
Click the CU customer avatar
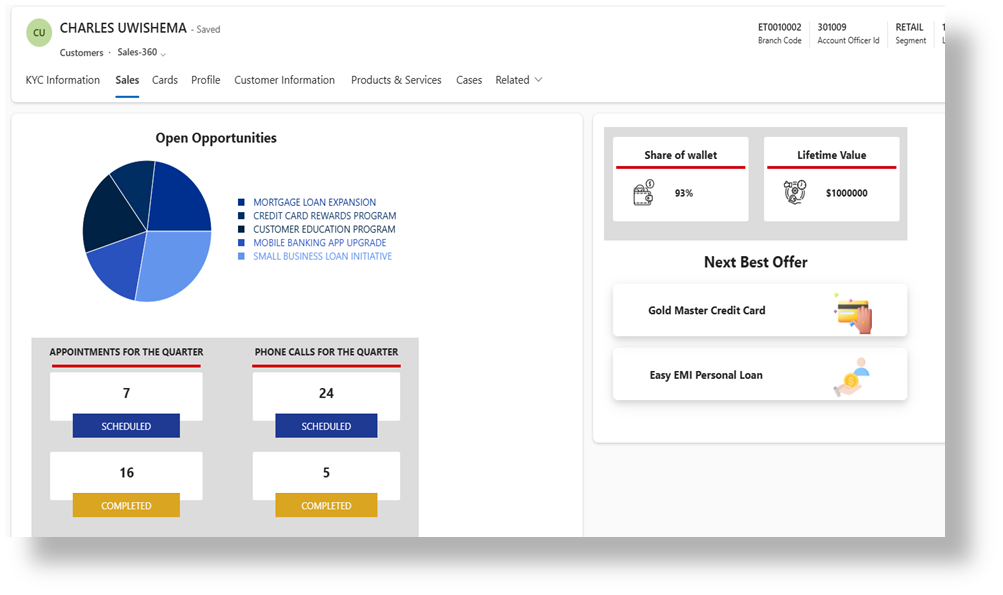pos(38,32)
